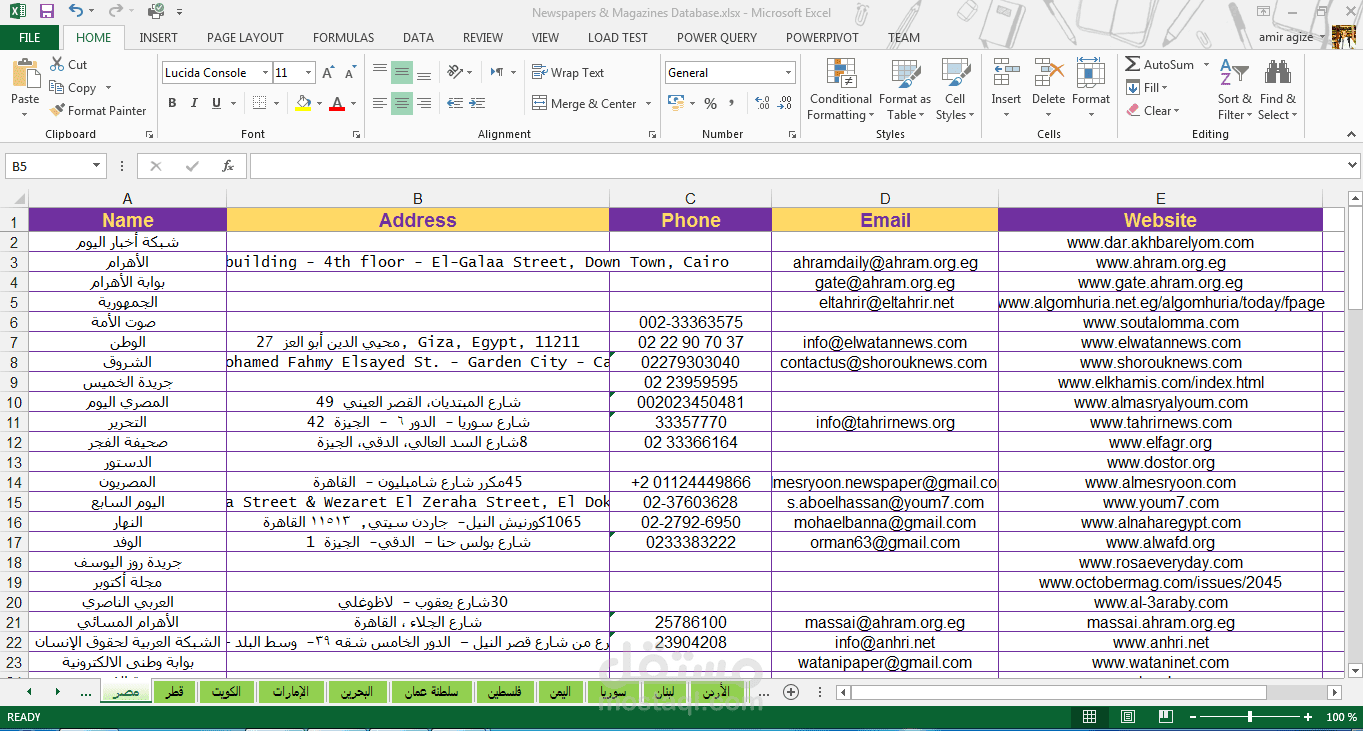
Task: Switch to Page Break Preview
Action: click(1164, 717)
